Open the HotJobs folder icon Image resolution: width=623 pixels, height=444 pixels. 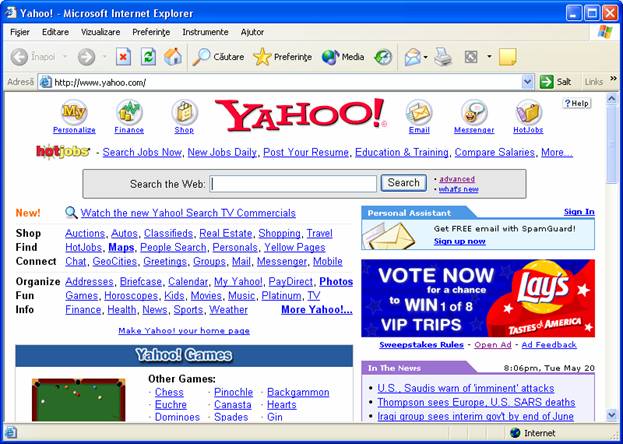coord(528,112)
